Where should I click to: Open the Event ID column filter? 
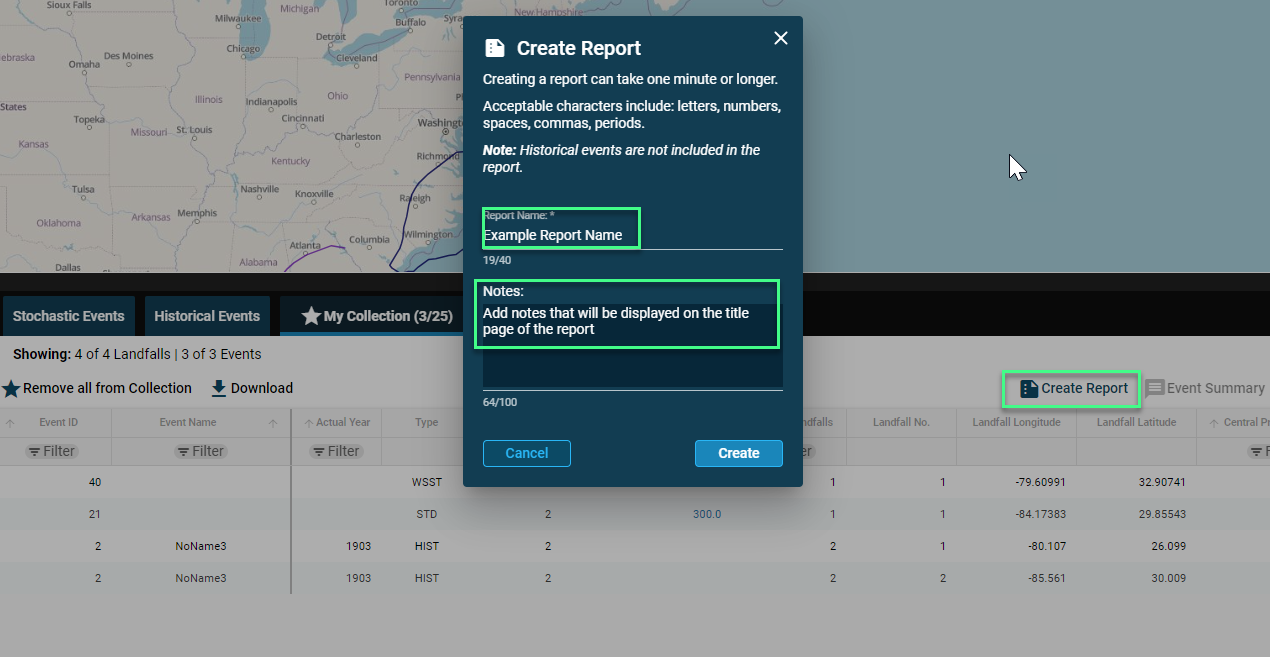[51, 451]
